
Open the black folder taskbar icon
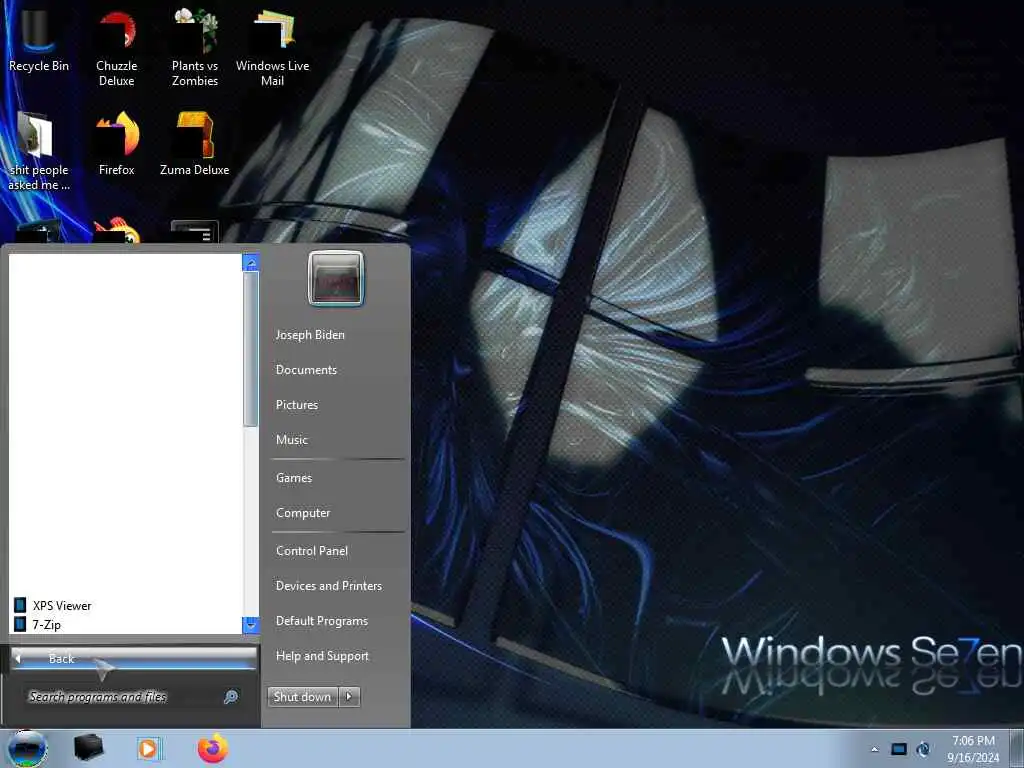(x=88, y=748)
